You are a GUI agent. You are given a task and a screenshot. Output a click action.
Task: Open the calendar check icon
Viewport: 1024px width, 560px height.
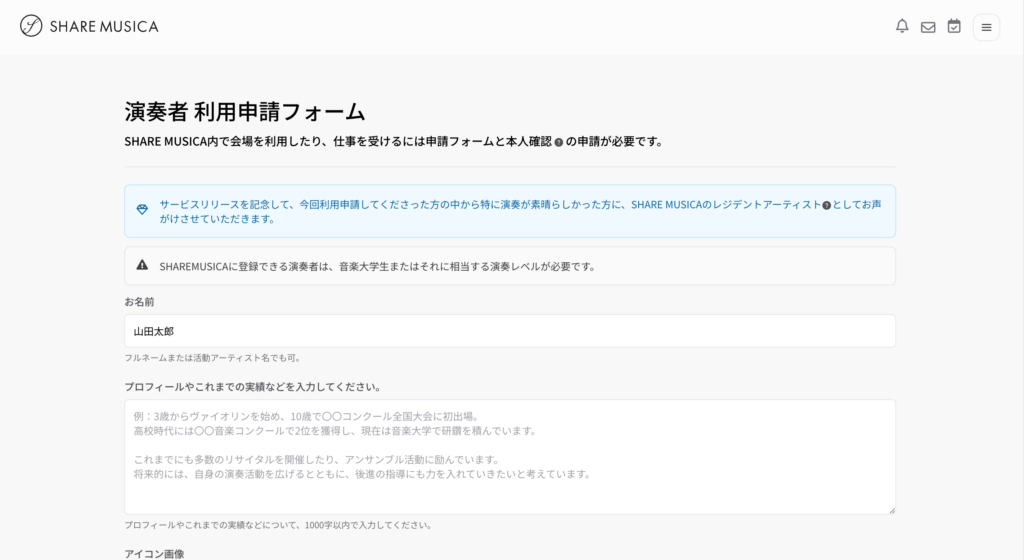click(x=954, y=27)
